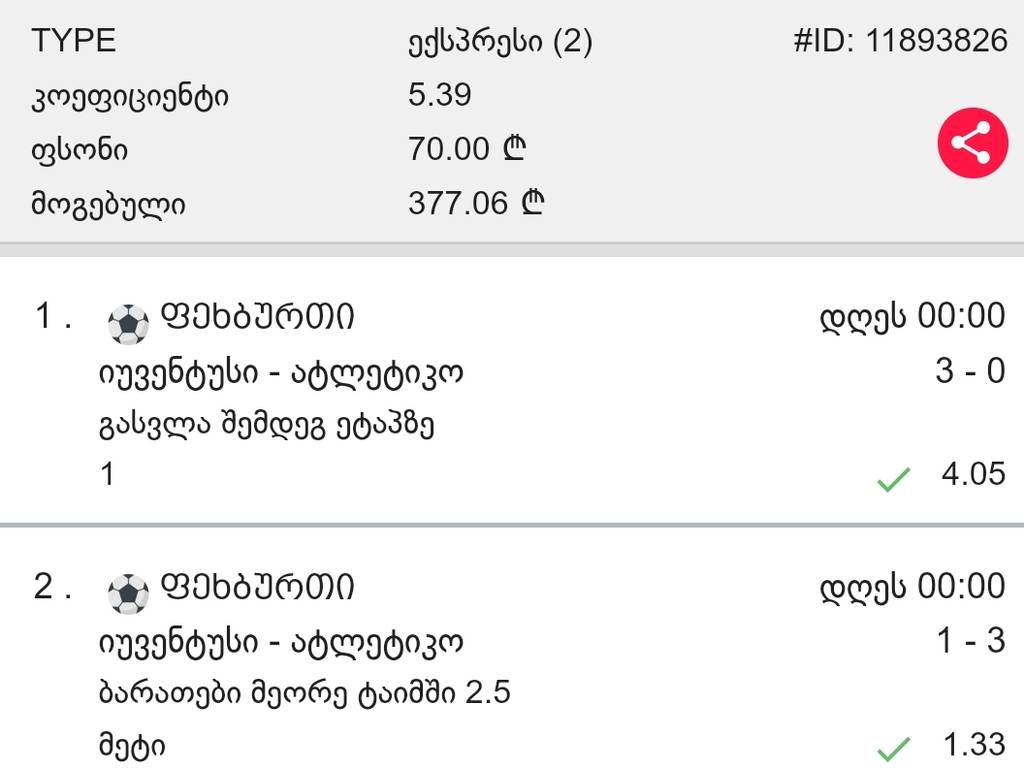The image size is (1024, 783).
Task: Click green checkmark beside 1.33 odds
Action: [892, 748]
